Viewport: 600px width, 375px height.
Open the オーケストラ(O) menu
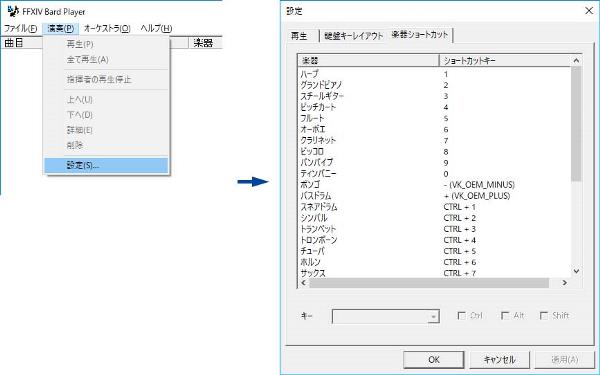tap(107, 28)
